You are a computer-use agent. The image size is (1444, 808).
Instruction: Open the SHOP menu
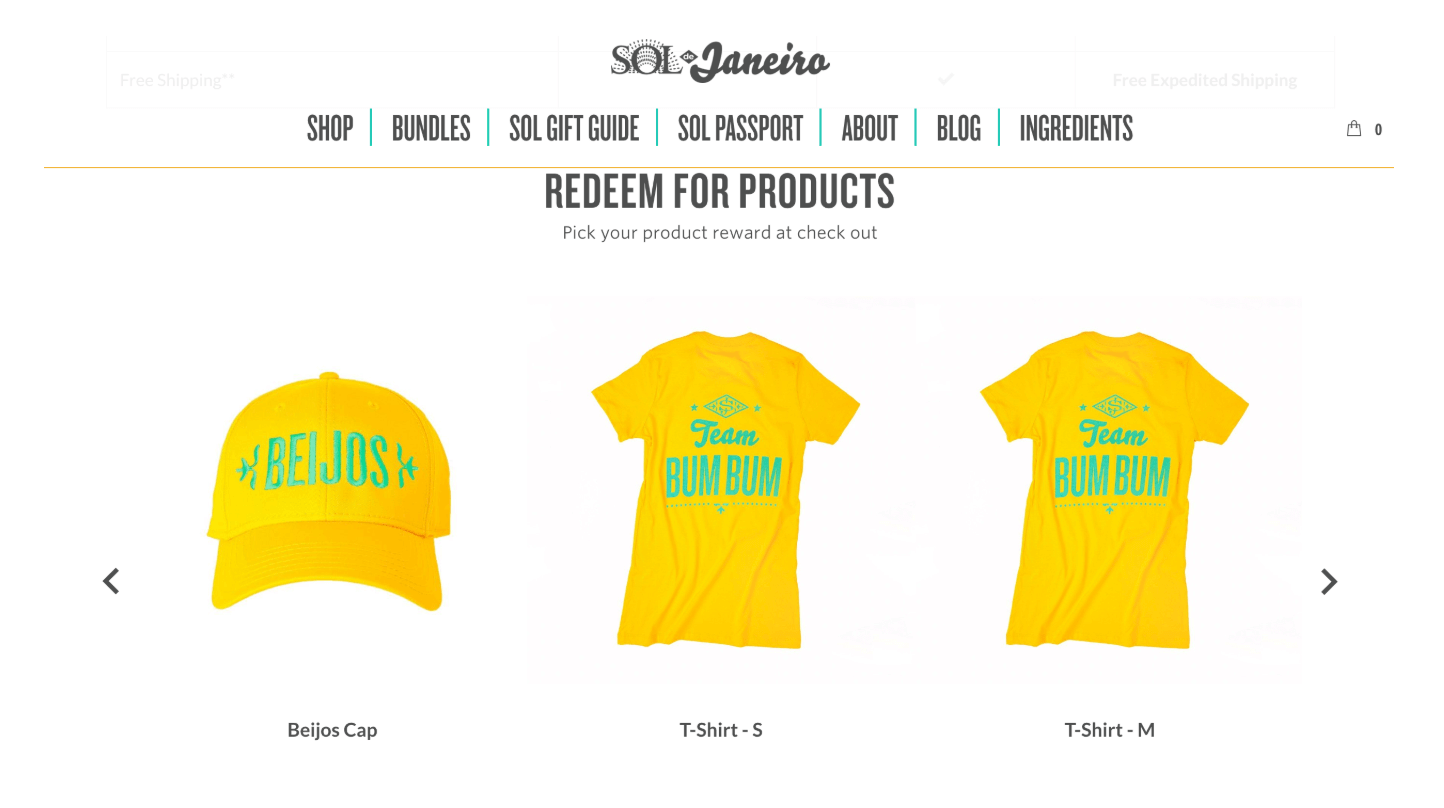tap(330, 128)
